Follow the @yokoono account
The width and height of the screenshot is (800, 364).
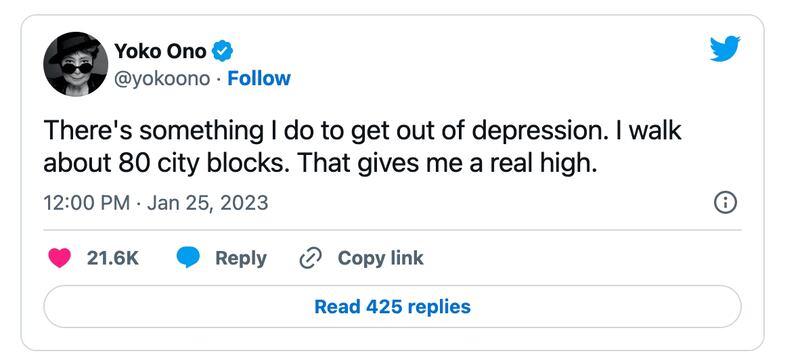coord(259,79)
